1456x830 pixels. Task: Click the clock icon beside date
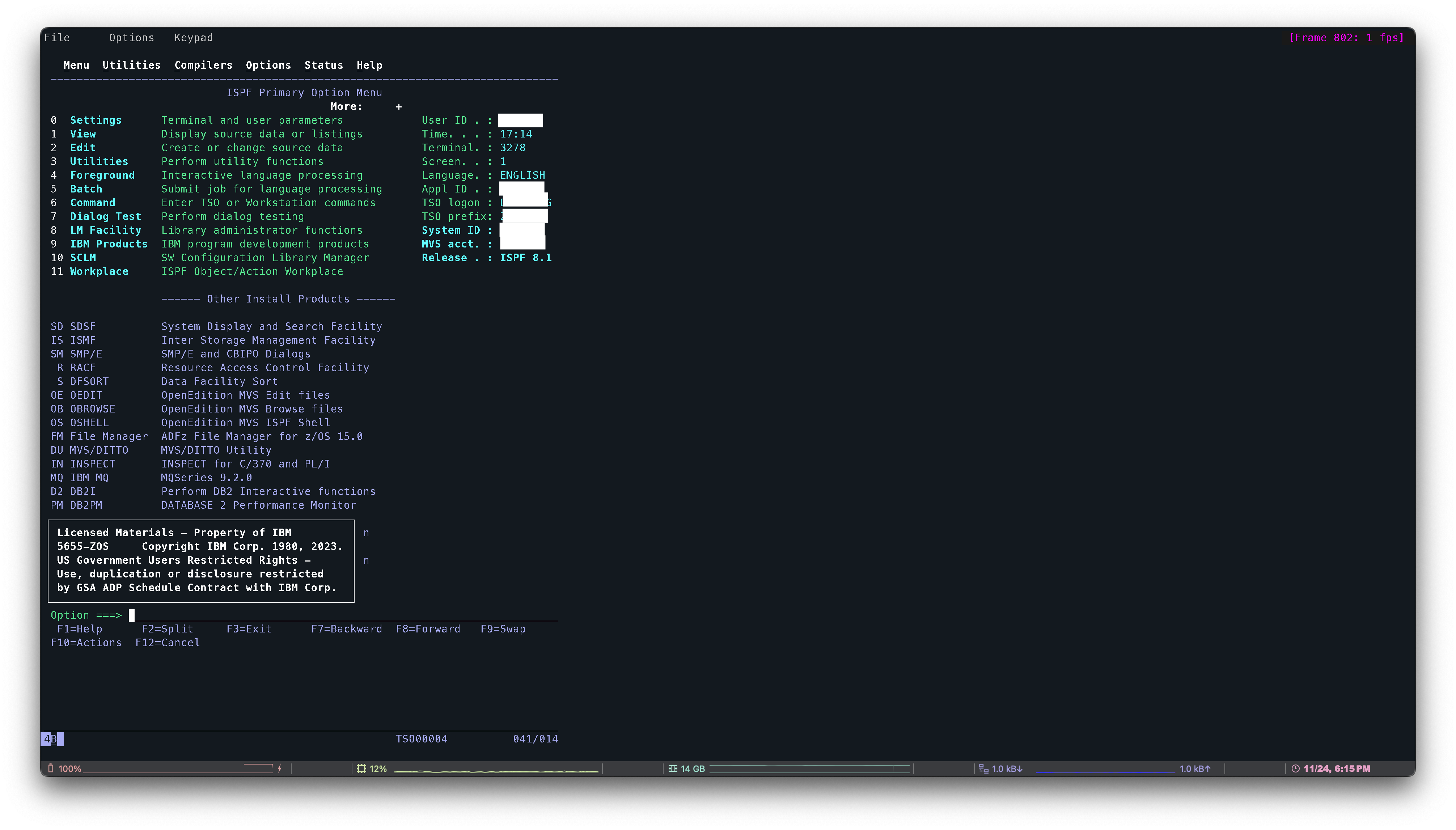pos(1295,768)
